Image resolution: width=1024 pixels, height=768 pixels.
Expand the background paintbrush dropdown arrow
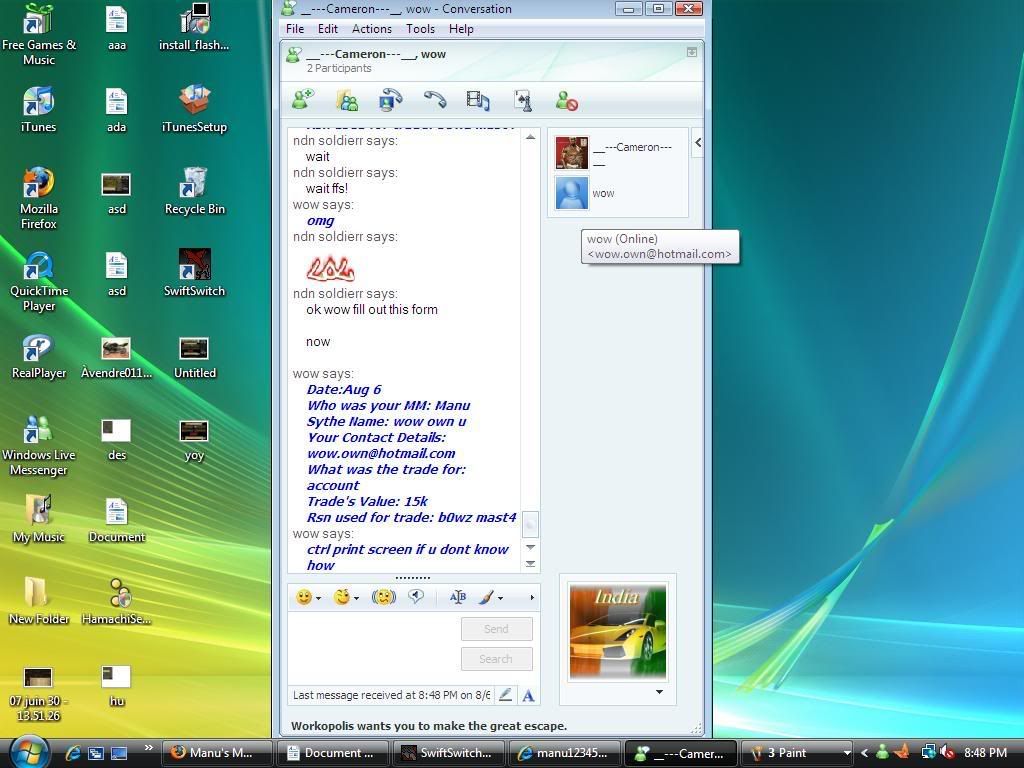click(500, 598)
